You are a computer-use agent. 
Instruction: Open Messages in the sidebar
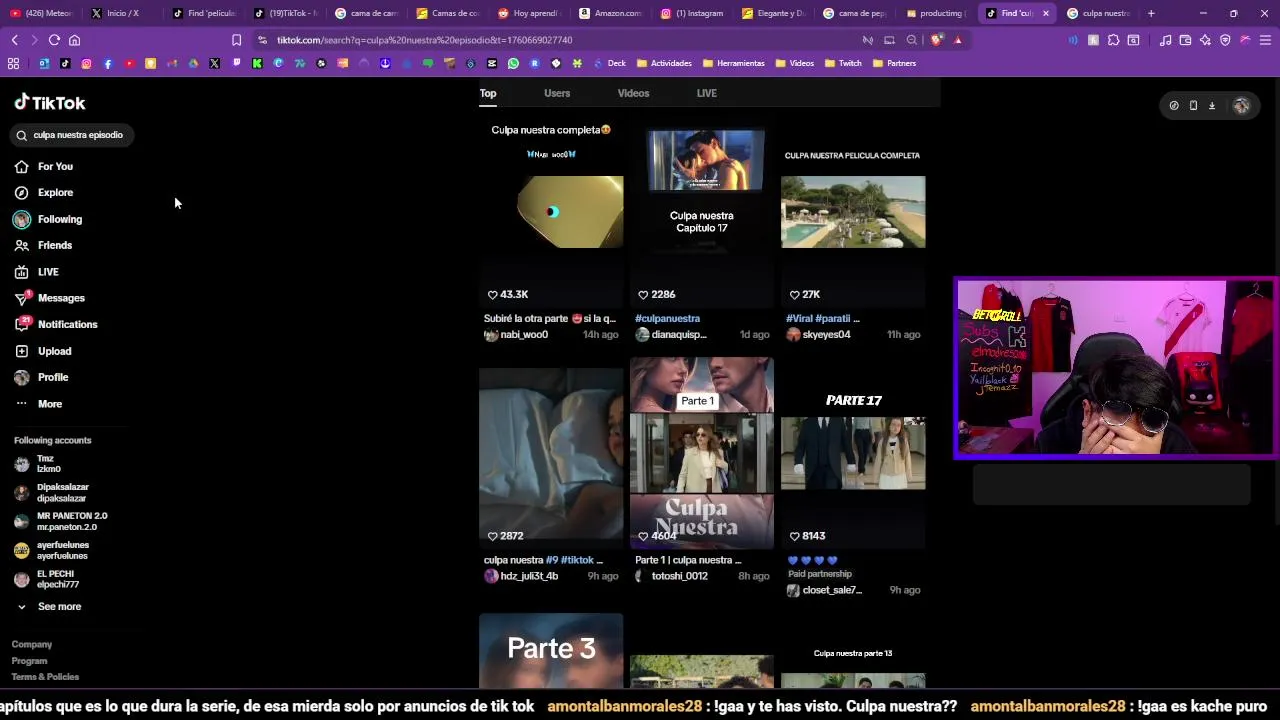coord(50,298)
